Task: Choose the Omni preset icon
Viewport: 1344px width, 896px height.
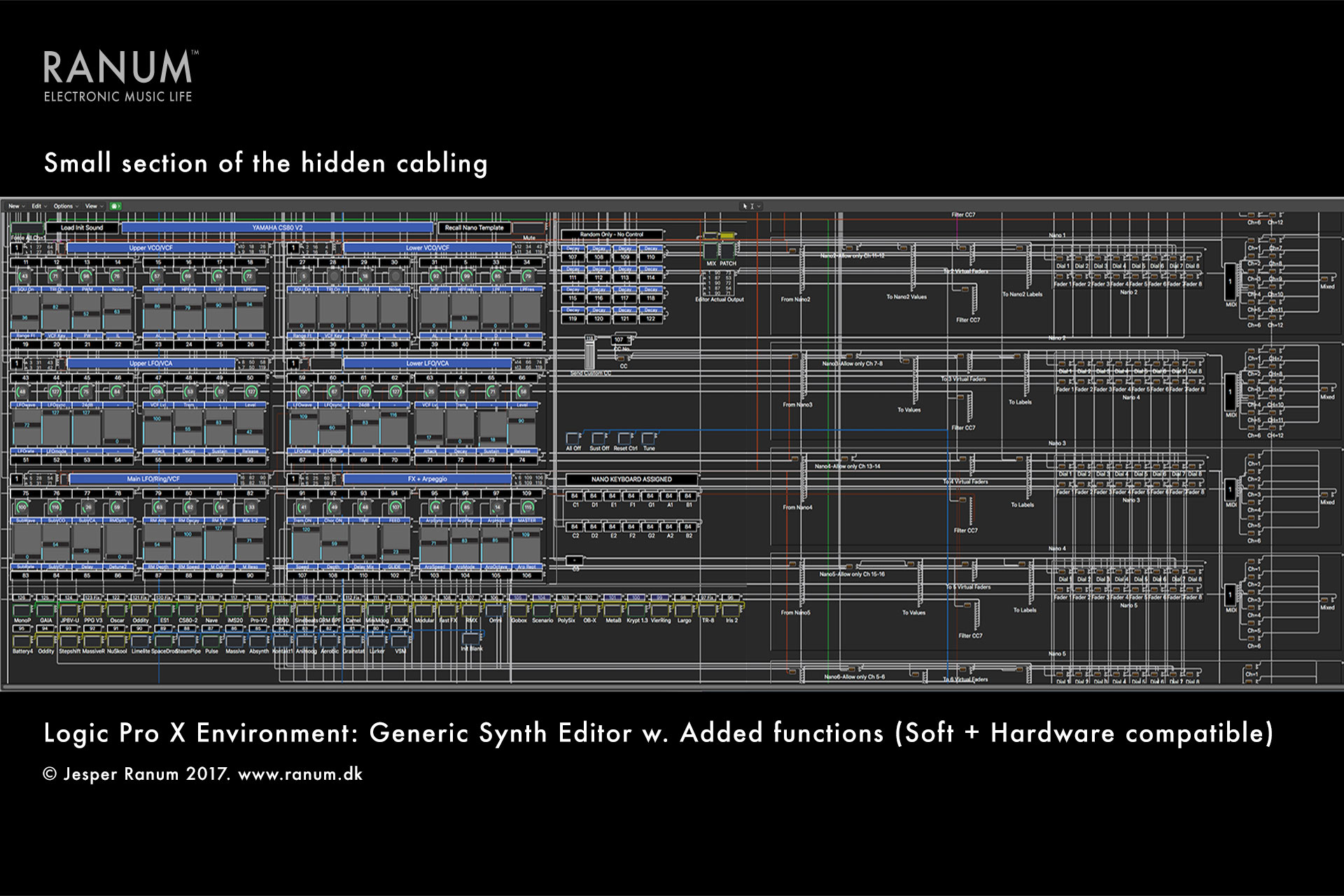Action: pyautogui.click(x=495, y=610)
